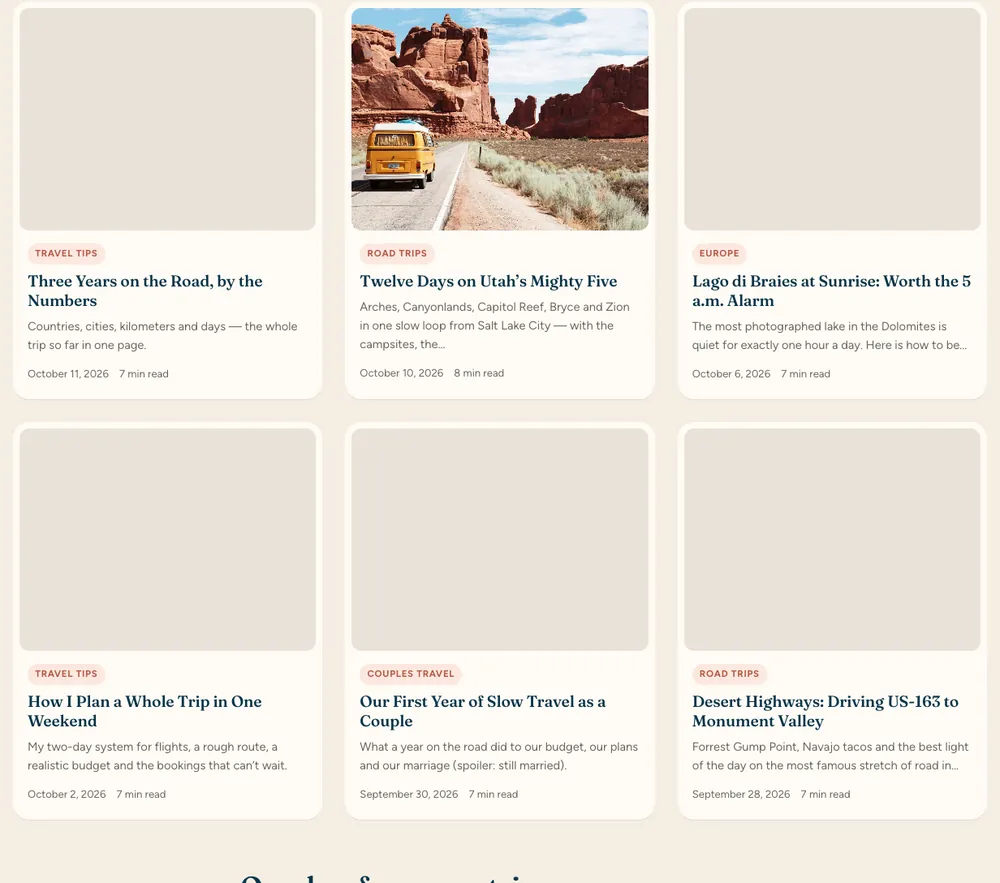Open image placeholder above Desert Highways post

coord(832,539)
